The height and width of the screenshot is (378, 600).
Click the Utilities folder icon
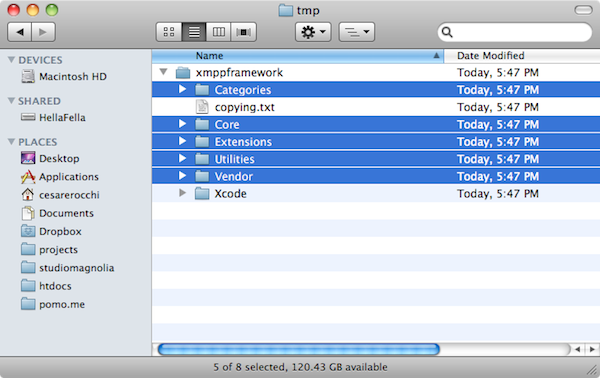(202, 159)
